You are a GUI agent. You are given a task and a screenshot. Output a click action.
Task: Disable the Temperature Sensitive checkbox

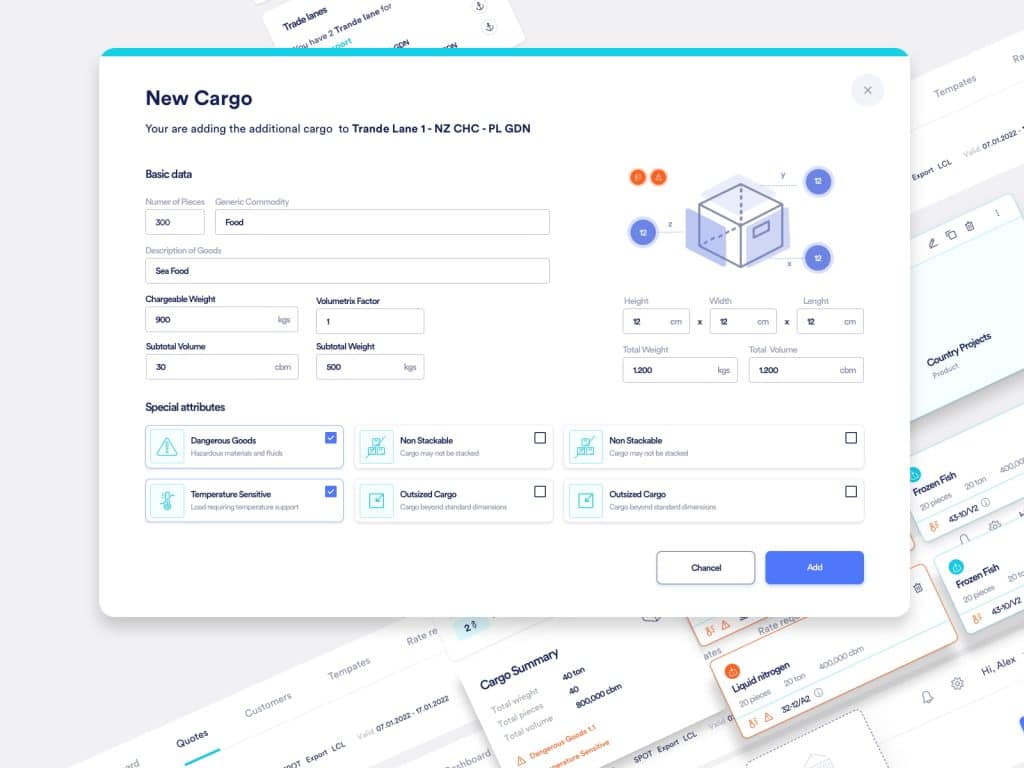[x=330, y=490]
